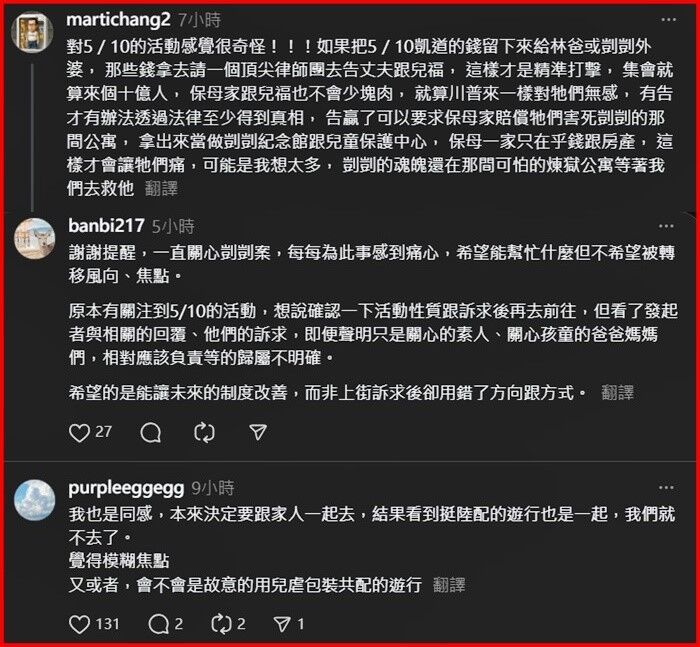The width and height of the screenshot is (700, 647).
Task: Share purpleeggegg's post via send icon
Action: click(282, 624)
